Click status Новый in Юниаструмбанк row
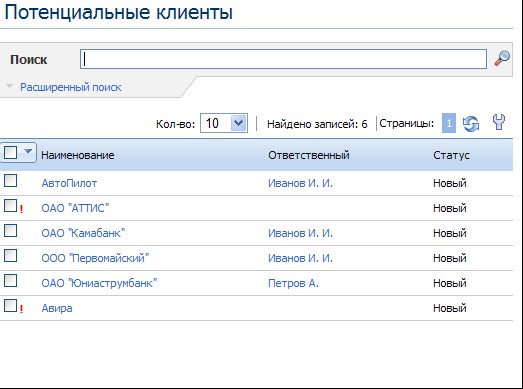The image size is (523, 389). 449,283
